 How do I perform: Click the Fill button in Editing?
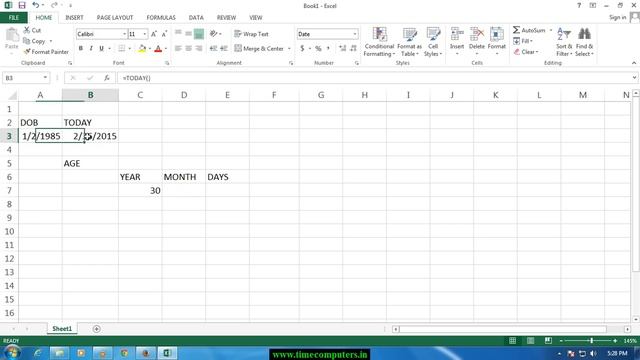(523, 41)
